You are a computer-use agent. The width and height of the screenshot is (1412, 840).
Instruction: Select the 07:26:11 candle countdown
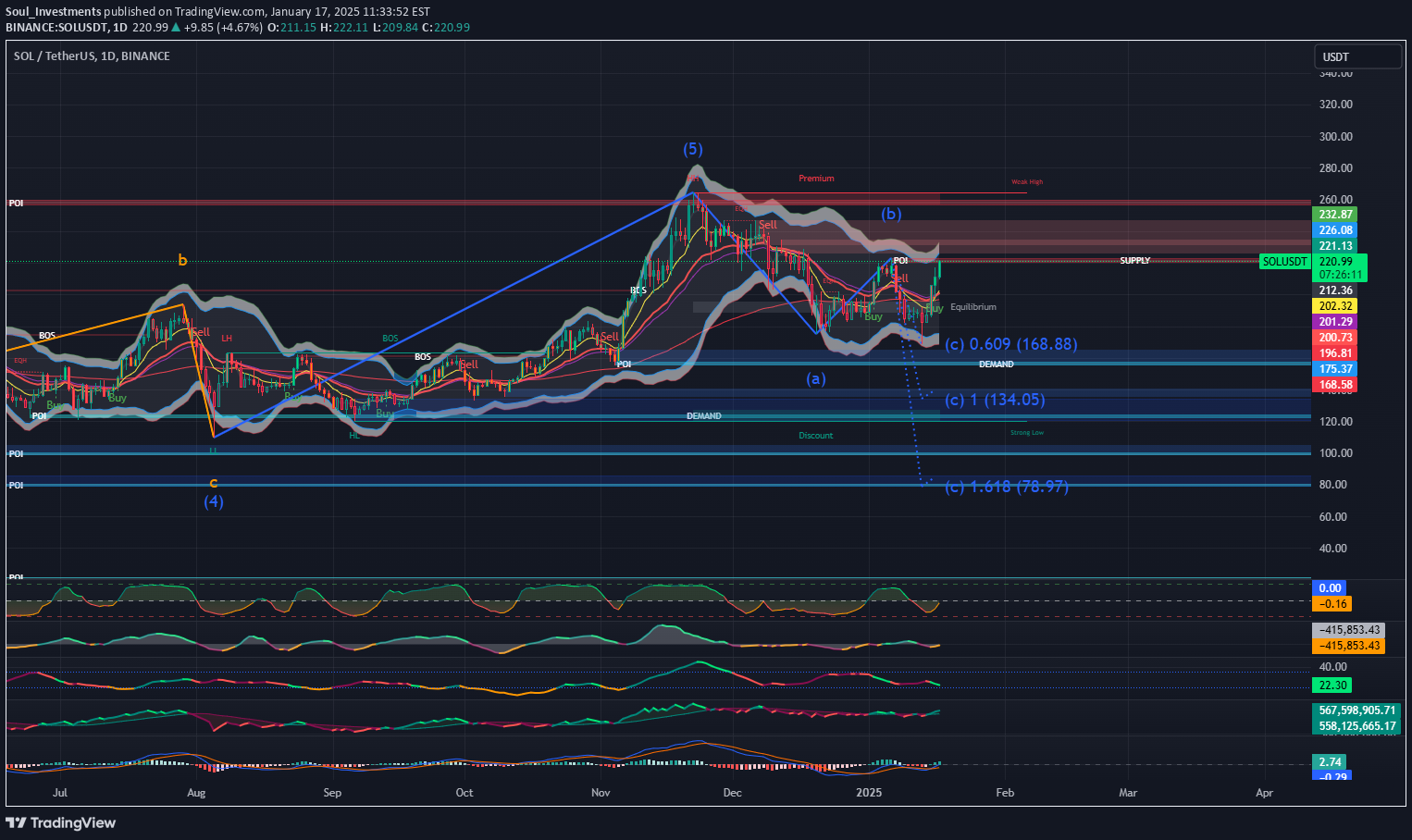(1339, 275)
